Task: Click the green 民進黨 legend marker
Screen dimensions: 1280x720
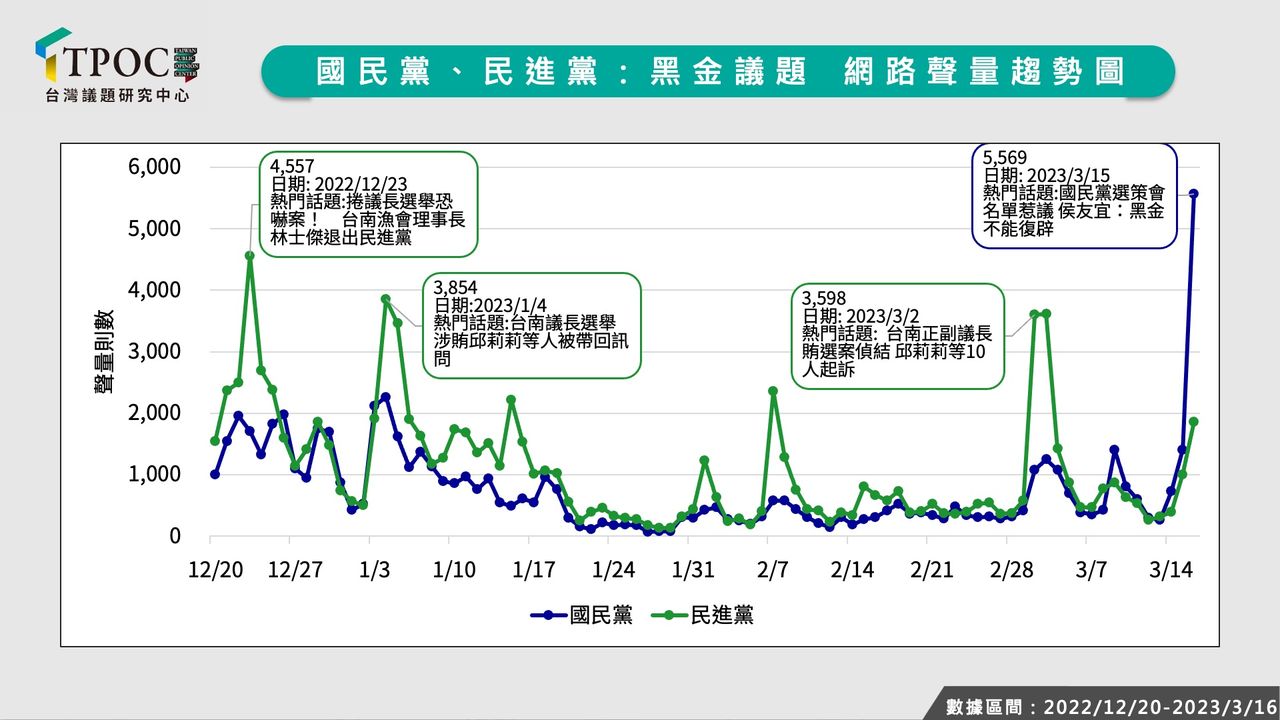Action: [x=669, y=616]
